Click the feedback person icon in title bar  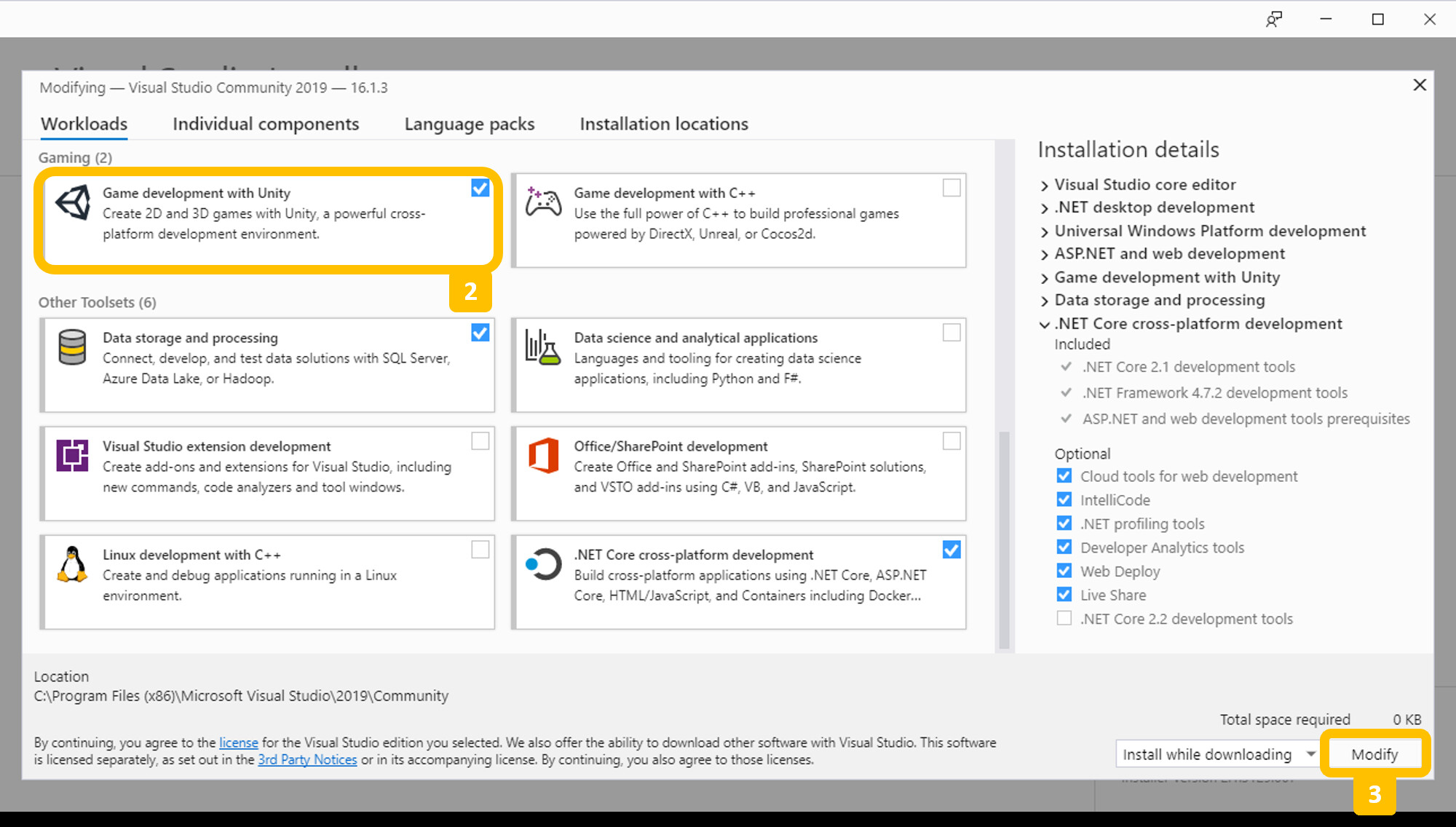(x=1273, y=20)
